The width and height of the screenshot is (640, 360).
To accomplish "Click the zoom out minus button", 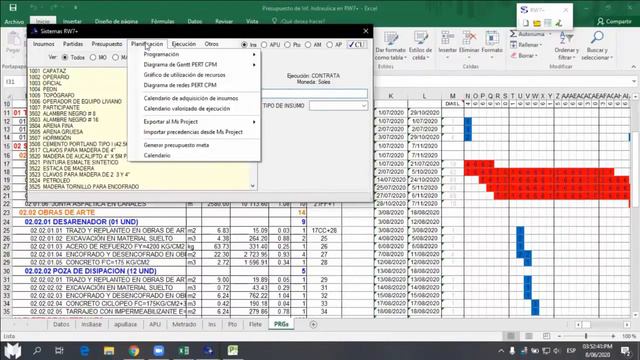I will pos(559,336).
